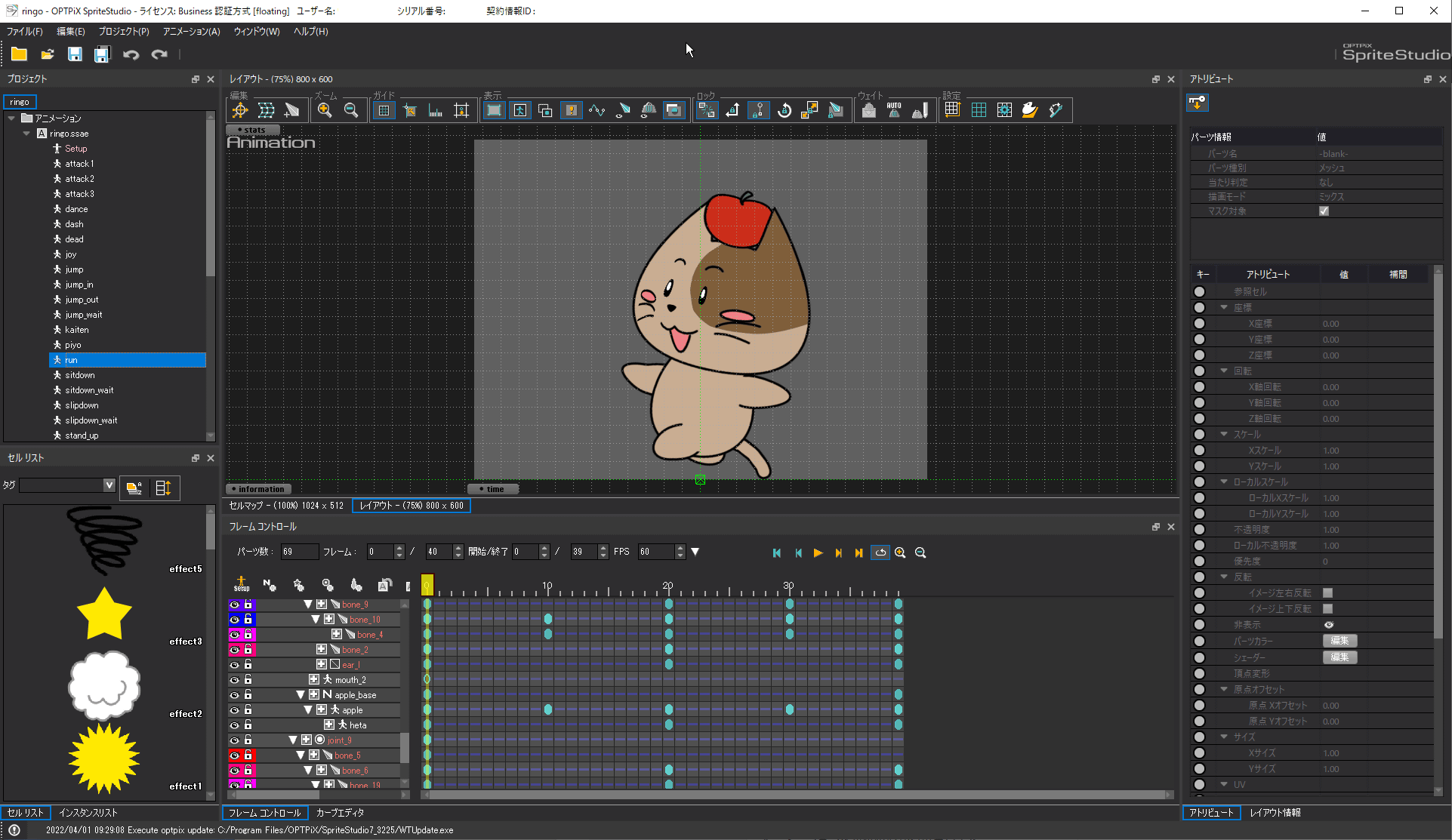Open the grid settings gear icon
The width and height of the screenshot is (1452, 840).
[1004, 110]
